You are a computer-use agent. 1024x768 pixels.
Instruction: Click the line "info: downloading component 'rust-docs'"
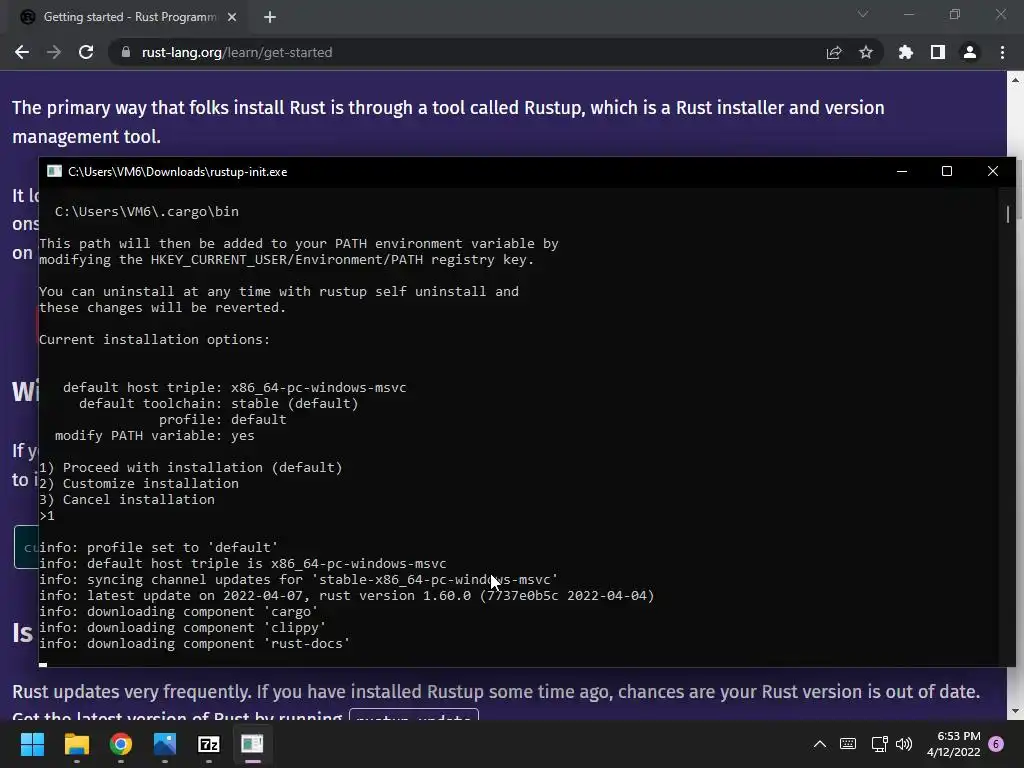195,644
